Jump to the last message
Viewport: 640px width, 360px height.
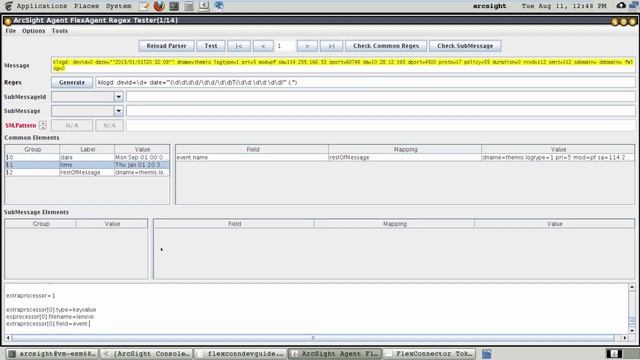click(331, 46)
